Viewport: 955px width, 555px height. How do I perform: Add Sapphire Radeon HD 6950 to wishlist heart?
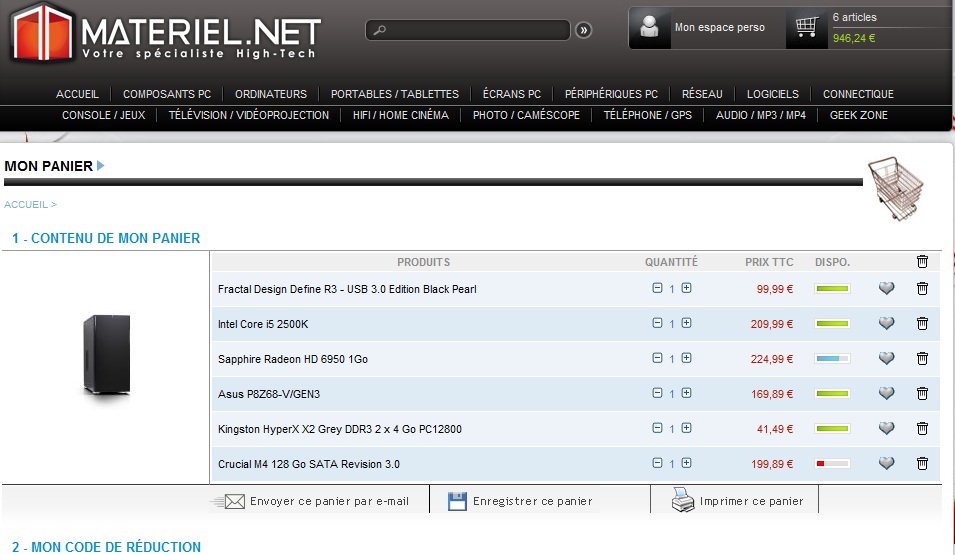coord(886,359)
